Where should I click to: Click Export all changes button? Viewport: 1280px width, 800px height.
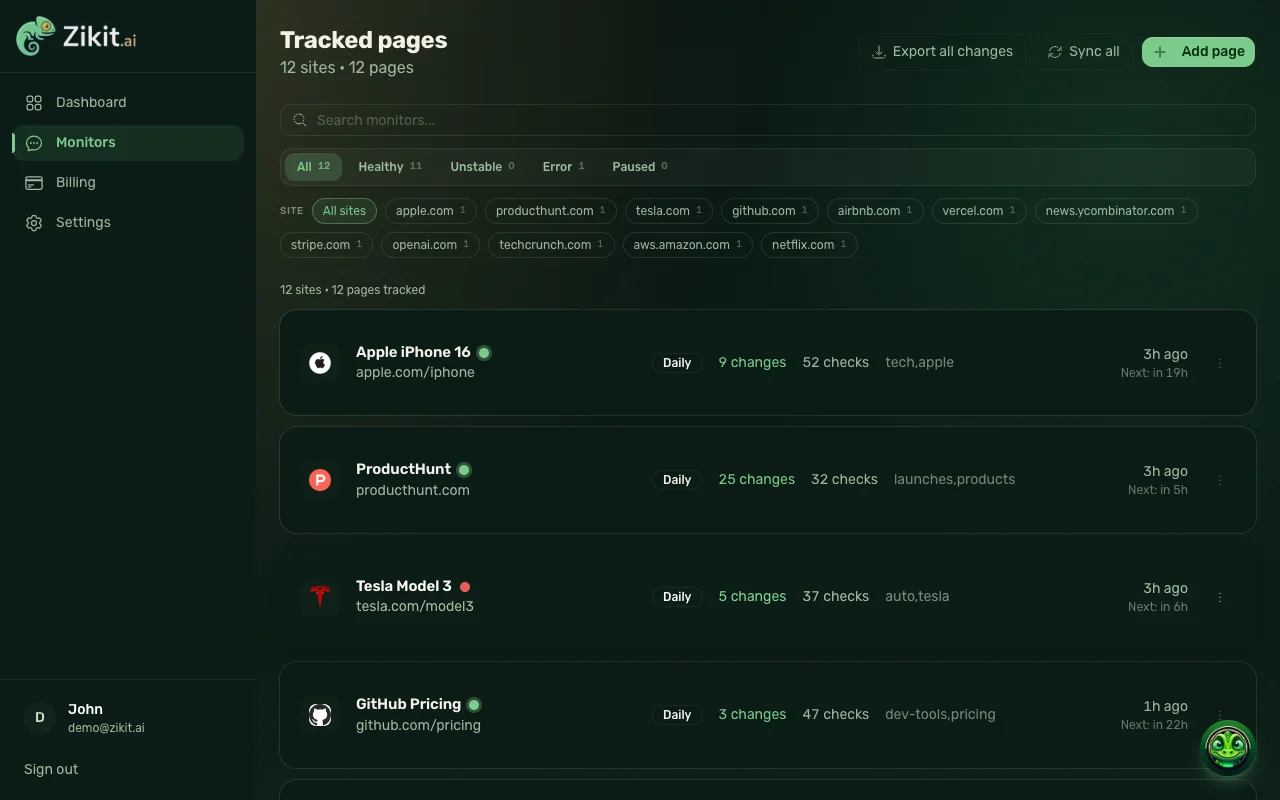tap(942, 52)
